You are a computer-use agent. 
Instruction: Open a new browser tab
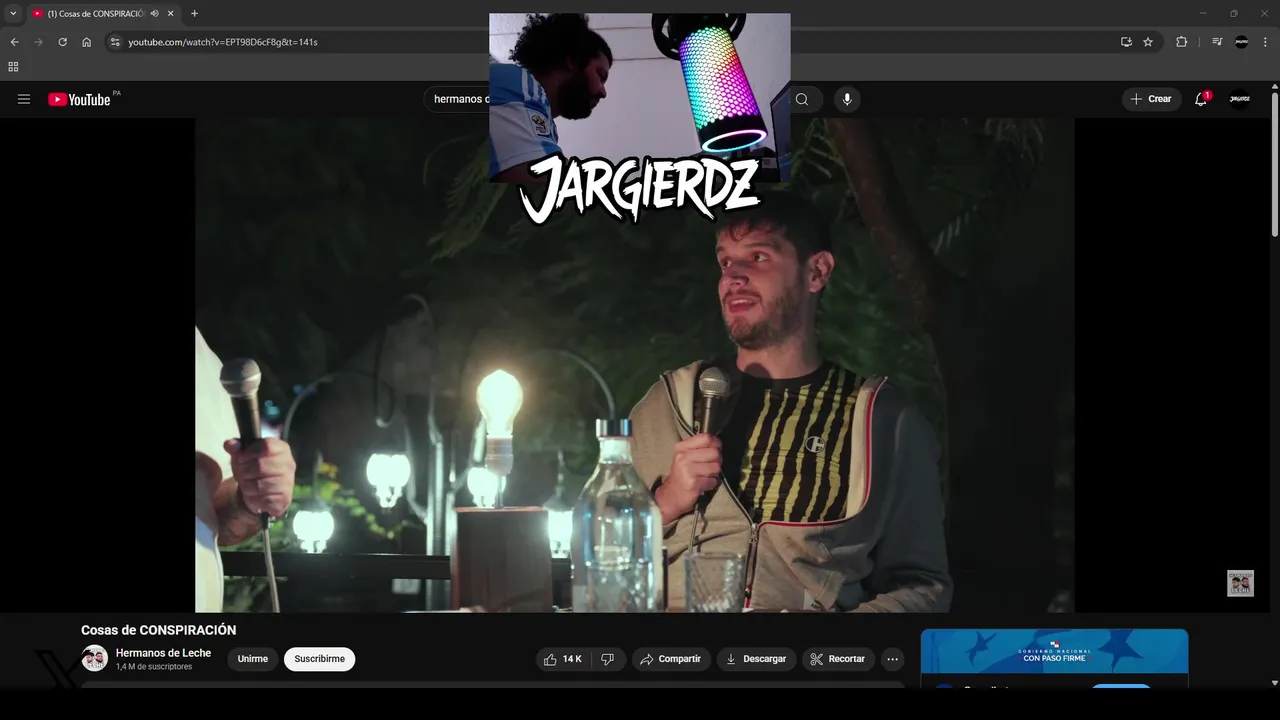pos(194,13)
